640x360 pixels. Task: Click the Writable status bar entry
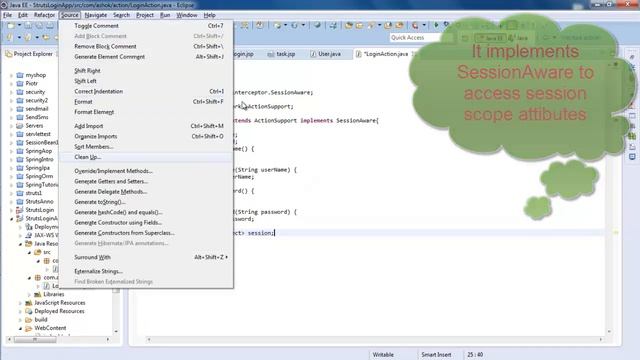[383, 355]
